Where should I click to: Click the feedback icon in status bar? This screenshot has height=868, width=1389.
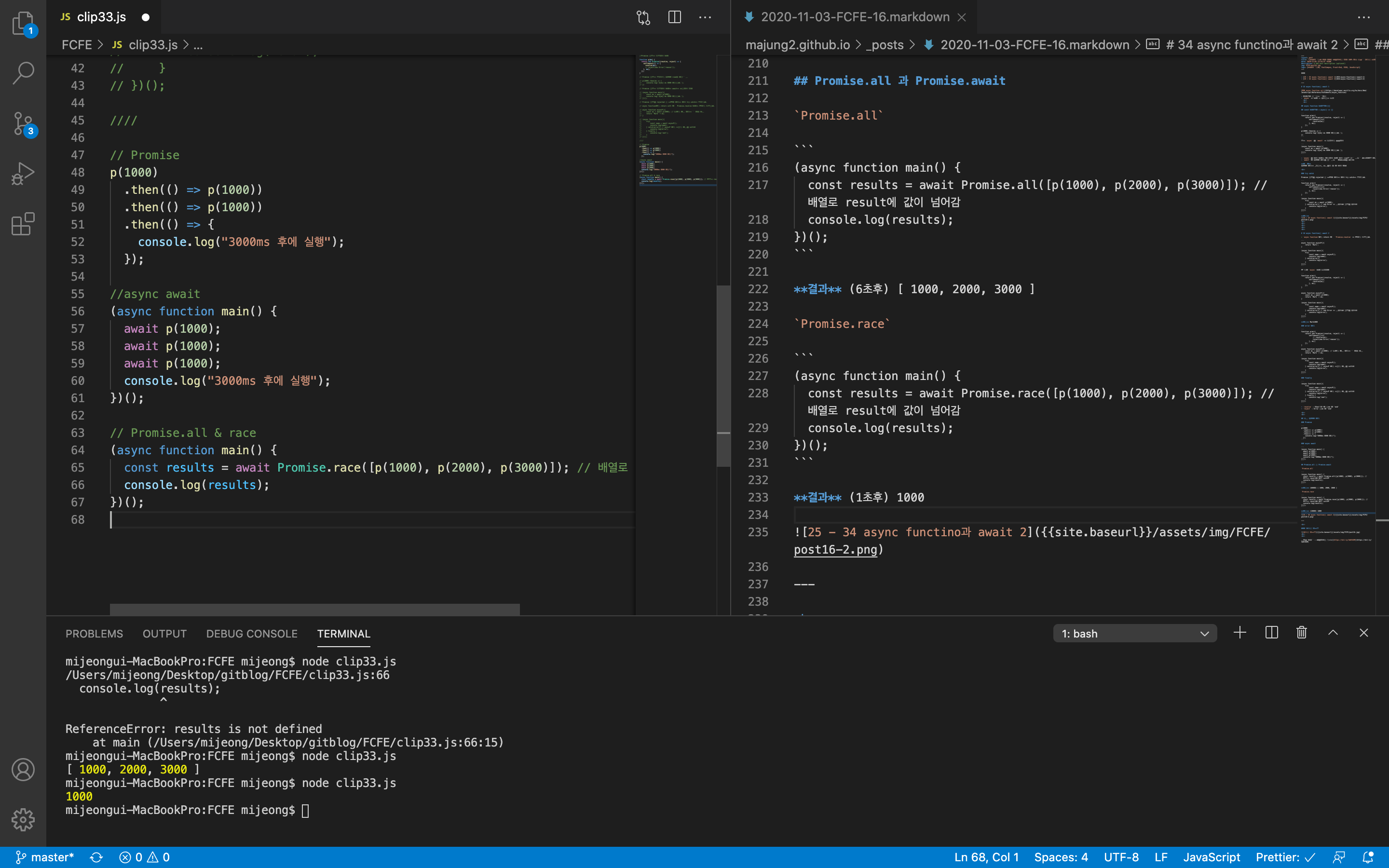1339,857
